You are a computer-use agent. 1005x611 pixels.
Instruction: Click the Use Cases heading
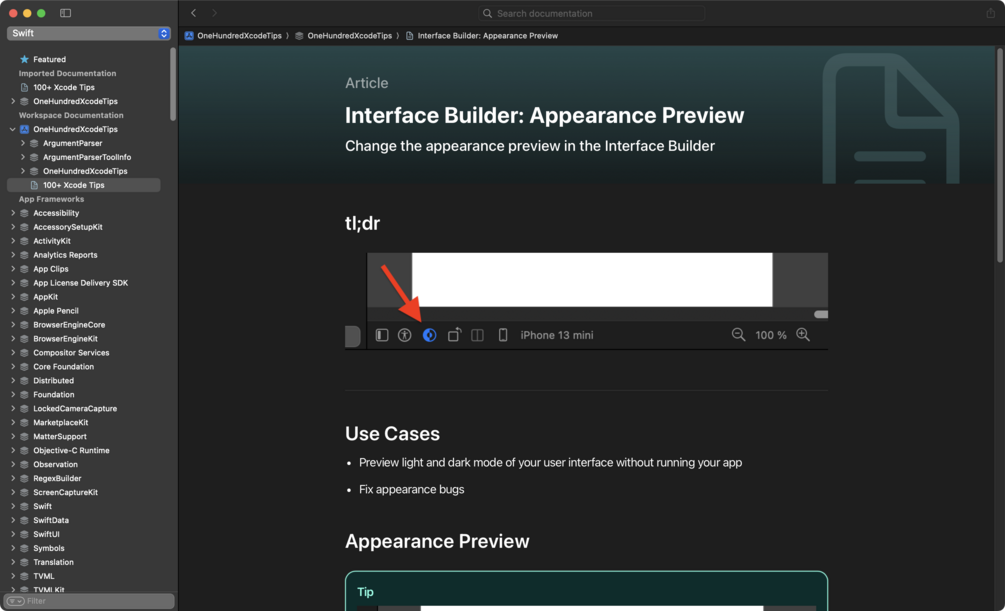point(392,434)
